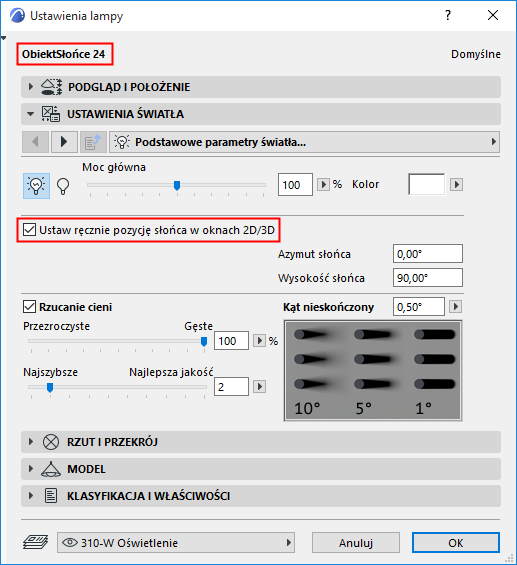The image size is (517, 565).
Task: Click the light settings panel icon
Action: (x=51, y=114)
